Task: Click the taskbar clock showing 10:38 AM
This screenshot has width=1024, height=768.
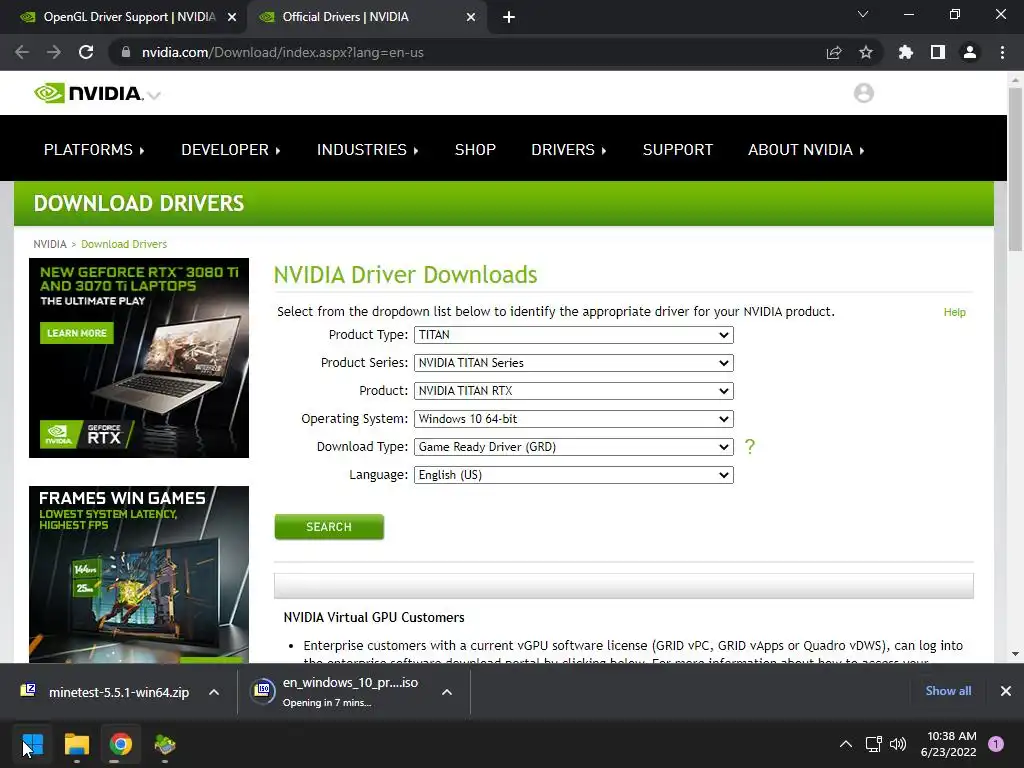Action: pos(948,744)
